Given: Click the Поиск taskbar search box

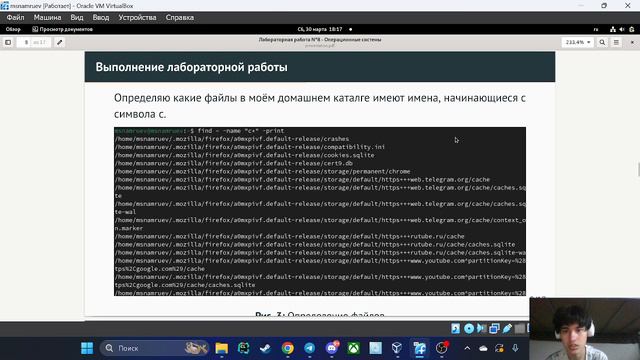Looking at the screenshot, I should pyautogui.click(x=154, y=348).
